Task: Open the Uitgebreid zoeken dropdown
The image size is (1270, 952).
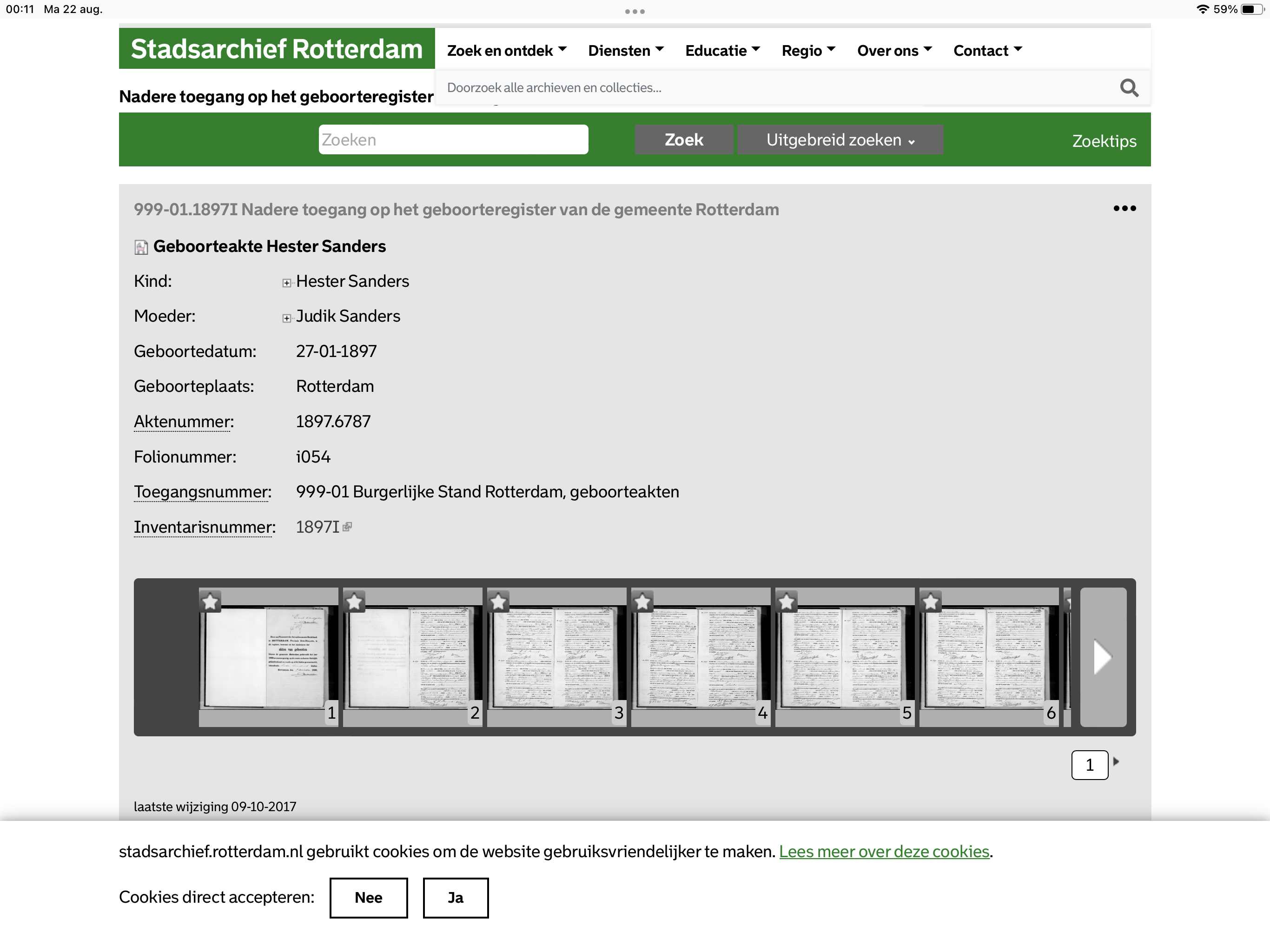Action: click(840, 140)
